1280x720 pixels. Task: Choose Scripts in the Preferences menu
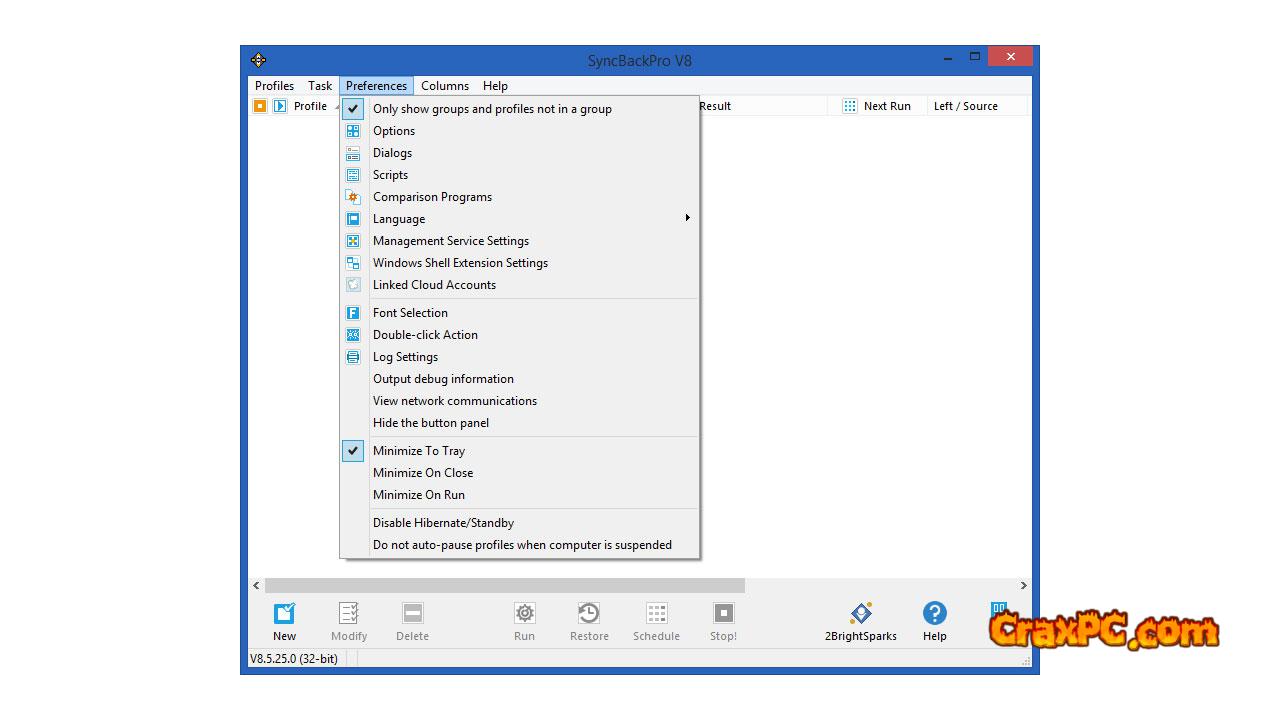point(520,175)
